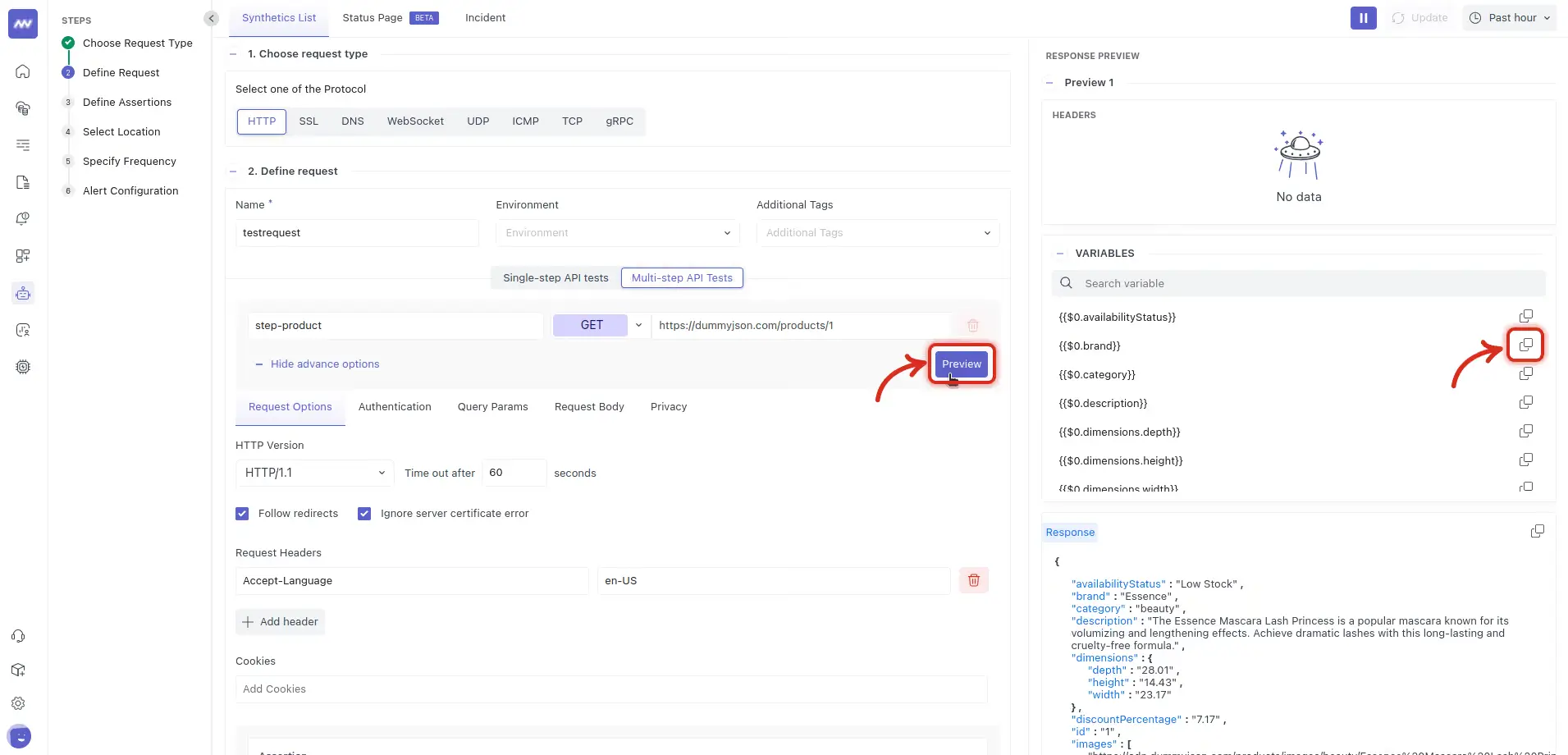Screen dimensions: 1568x755
Task: Collapse the steps sidebar arrow
Action: [212, 18]
